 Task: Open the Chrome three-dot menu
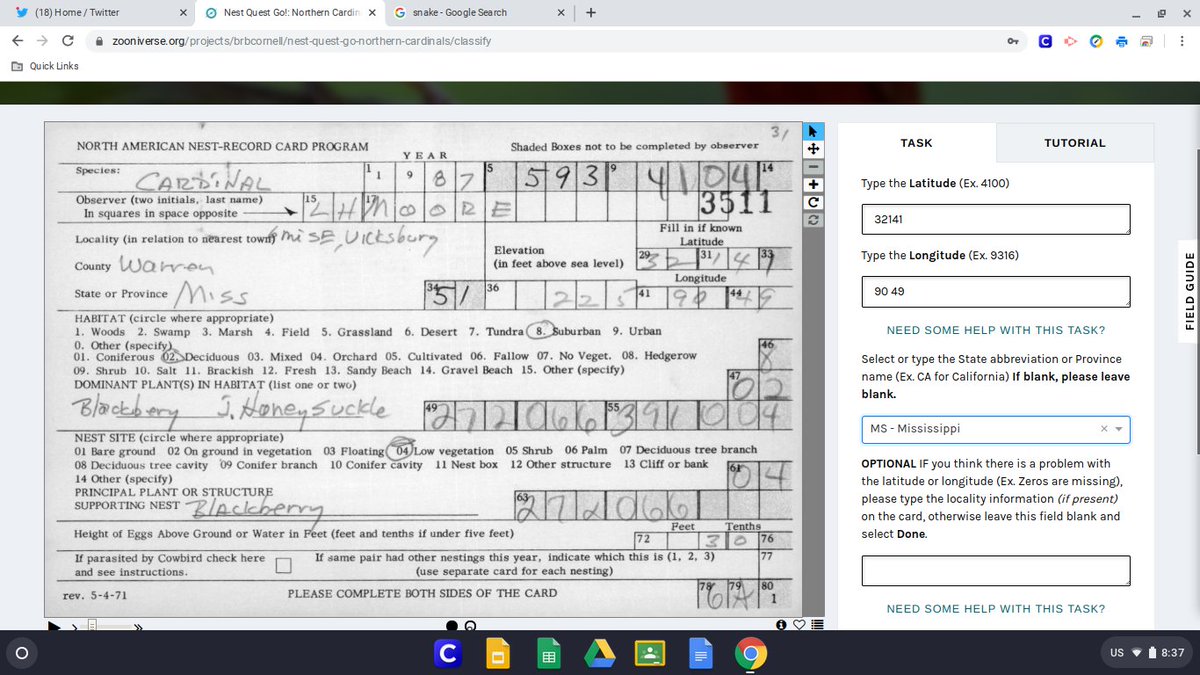tap(1183, 41)
